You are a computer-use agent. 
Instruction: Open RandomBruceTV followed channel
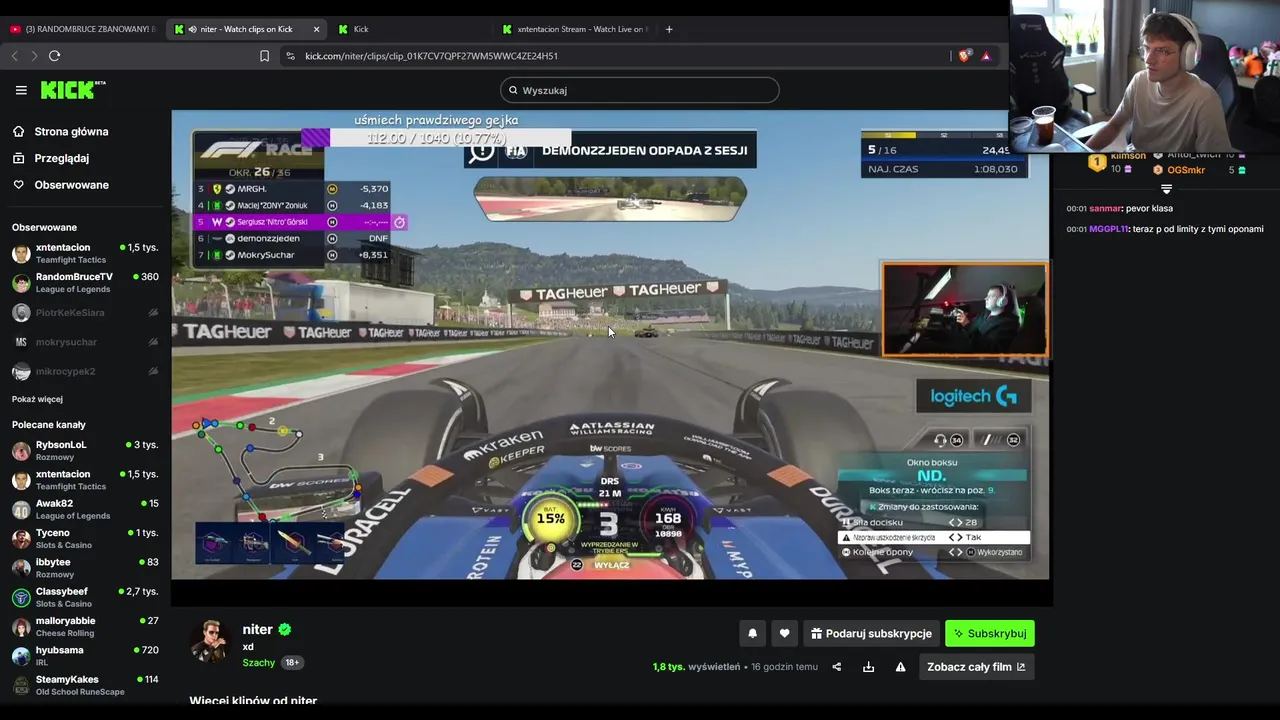(85, 282)
